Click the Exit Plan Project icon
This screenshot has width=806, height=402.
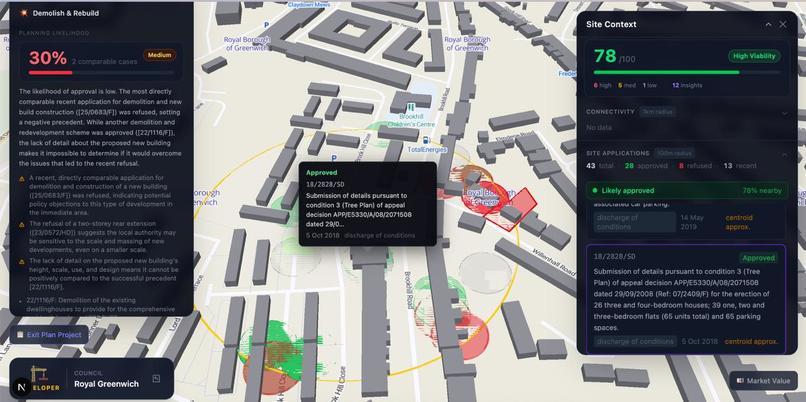(20, 335)
